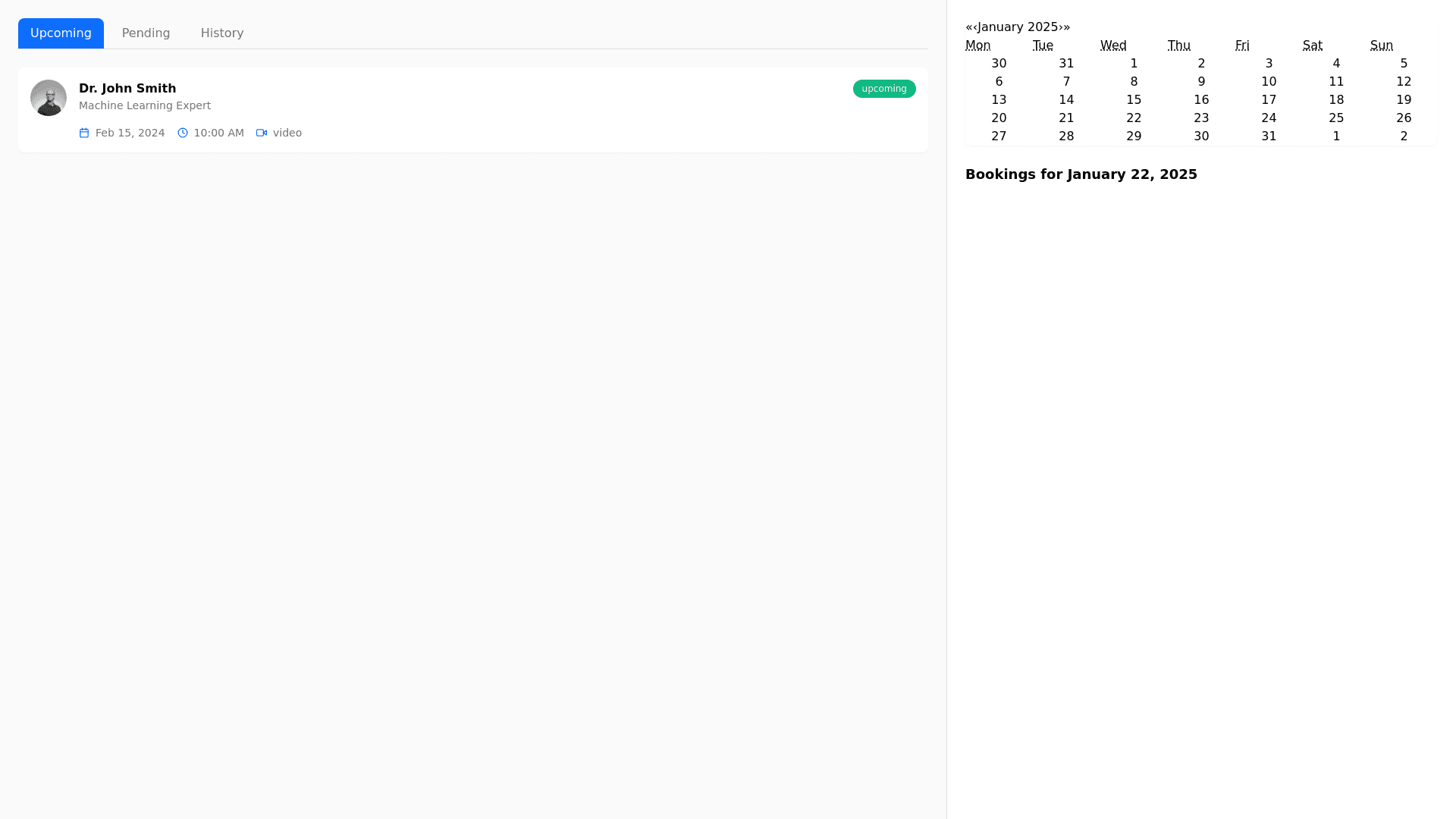Jump to next year with double-right arrow
This screenshot has height=819, width=1456.
tap(1067, 27)
